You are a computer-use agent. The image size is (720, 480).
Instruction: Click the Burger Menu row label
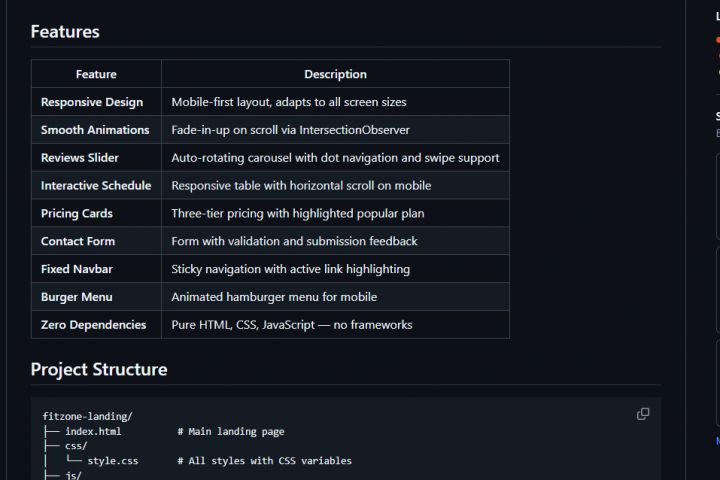(x=76, y=297)
